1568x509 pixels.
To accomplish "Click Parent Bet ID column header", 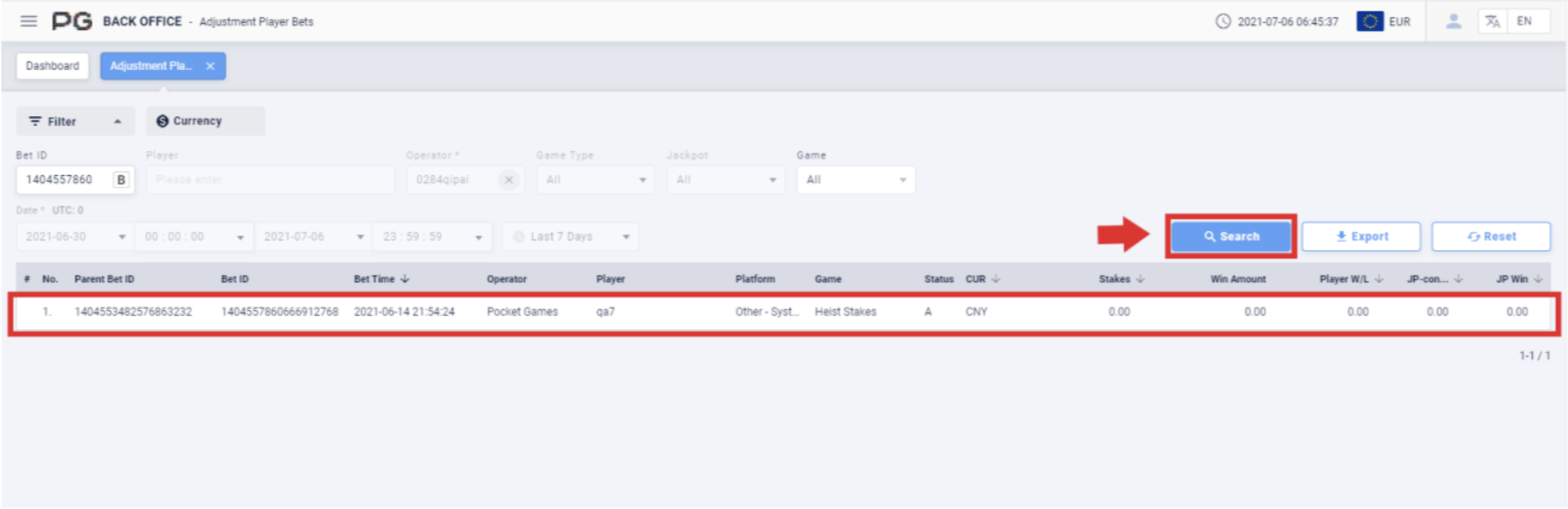I will tap(104, 280).
